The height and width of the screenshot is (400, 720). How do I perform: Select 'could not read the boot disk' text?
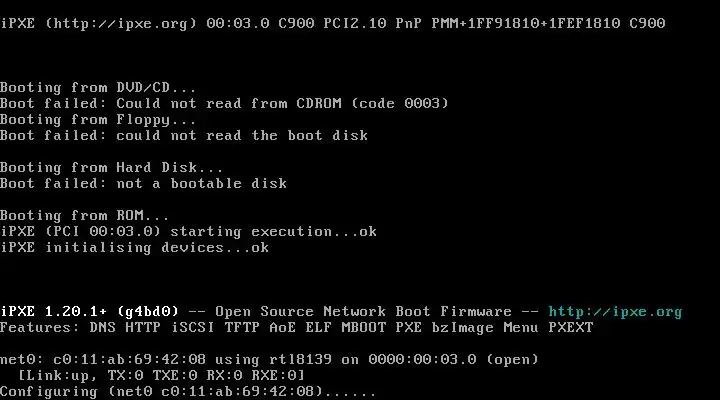(x=242, y=135)
